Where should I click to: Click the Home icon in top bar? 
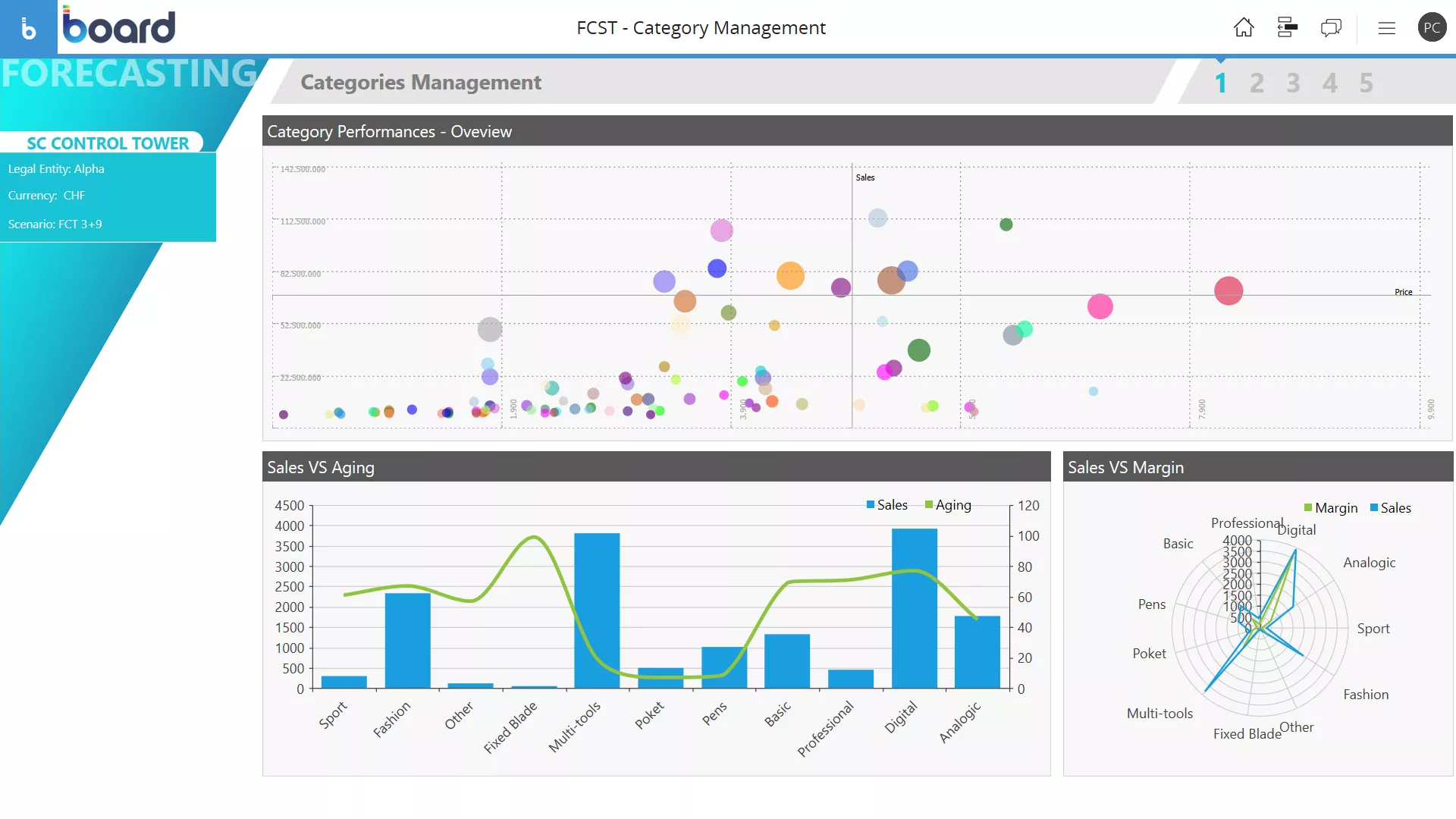click(1244, 28)
